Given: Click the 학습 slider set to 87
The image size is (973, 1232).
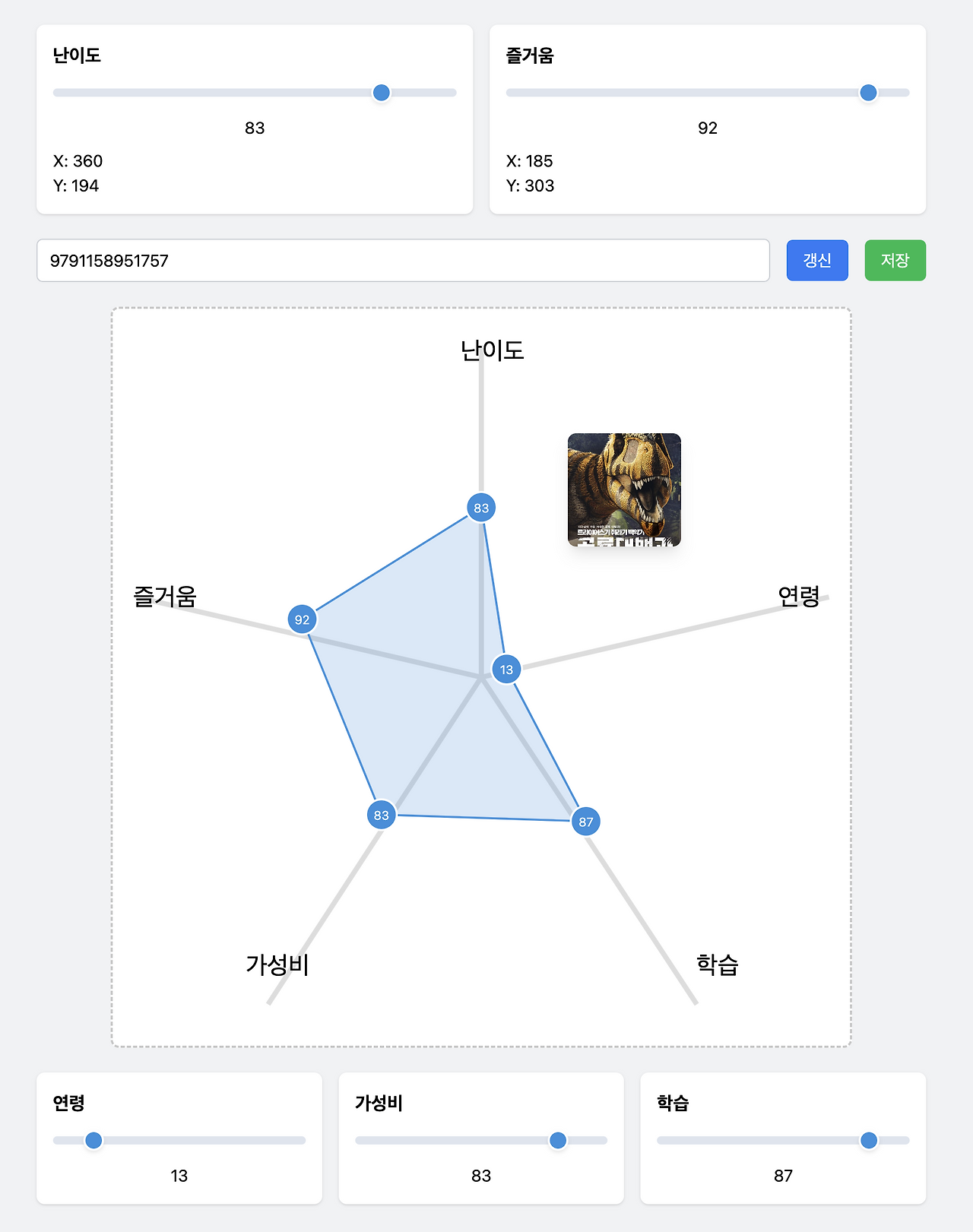Looking at the screenshot, I should tap(869, 1141).
